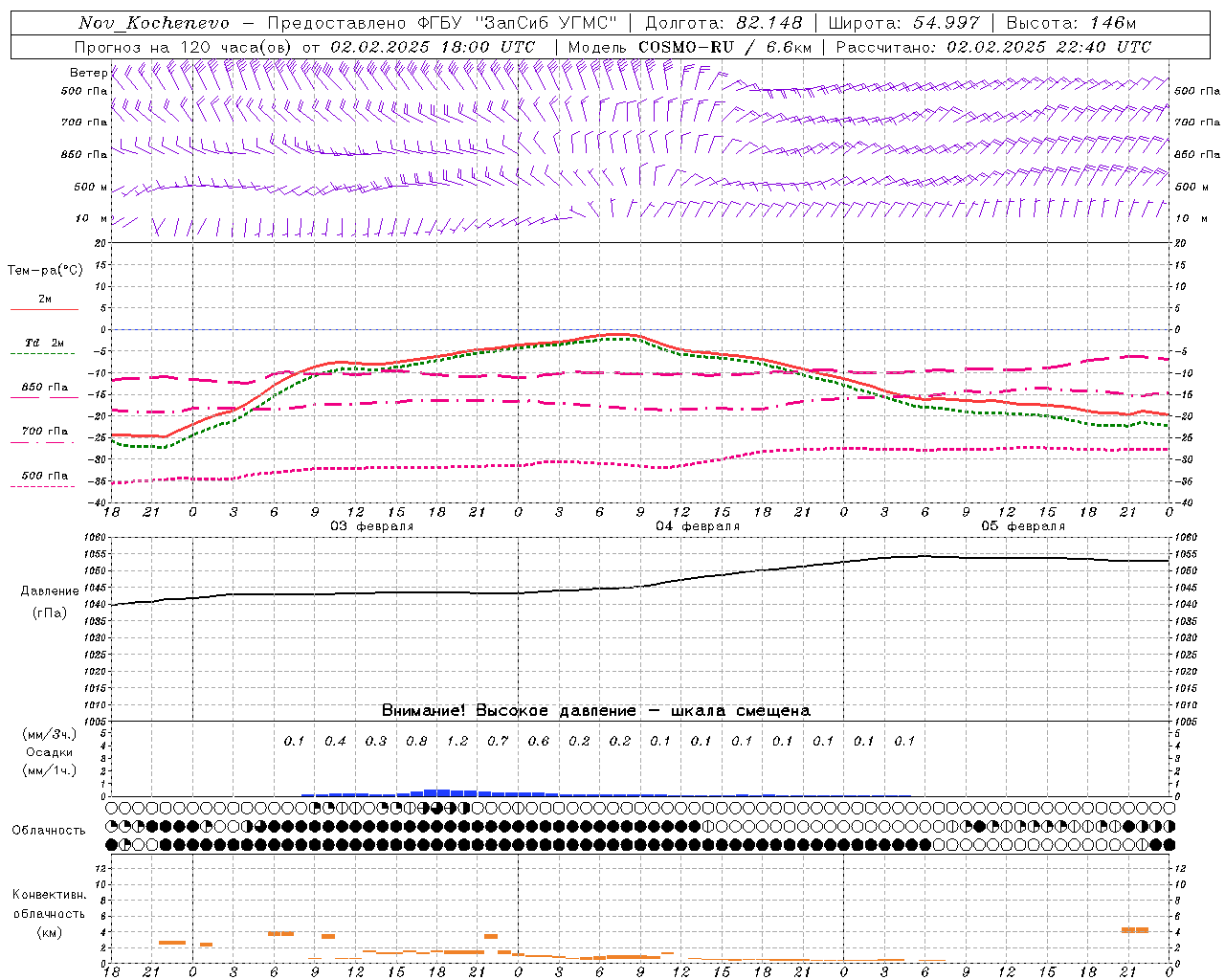The image size is (1225, 980).
Task: Click the '04 февраля' date label
Action: (x=698, y=526)
